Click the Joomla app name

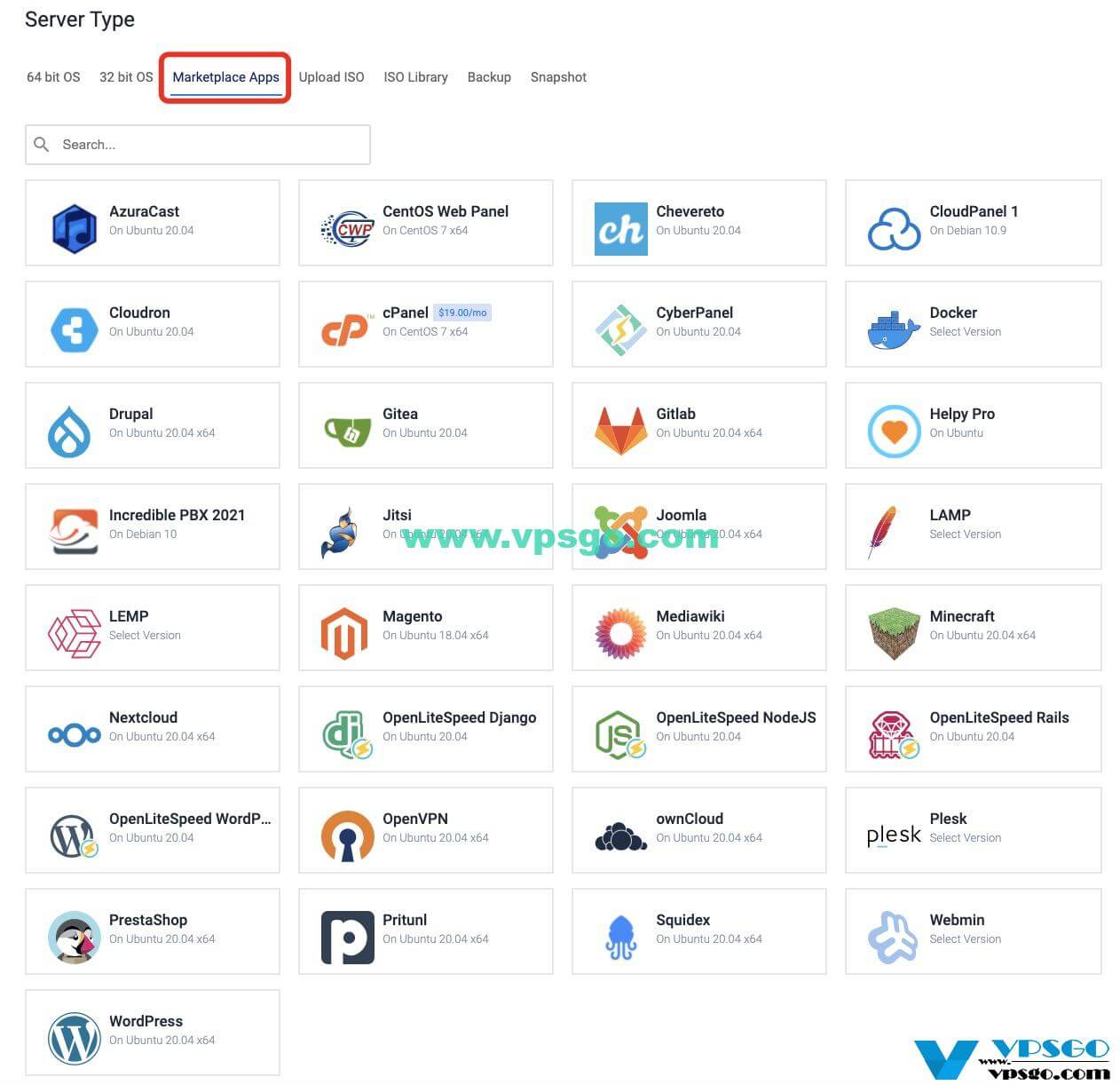(x=682, y=515)
